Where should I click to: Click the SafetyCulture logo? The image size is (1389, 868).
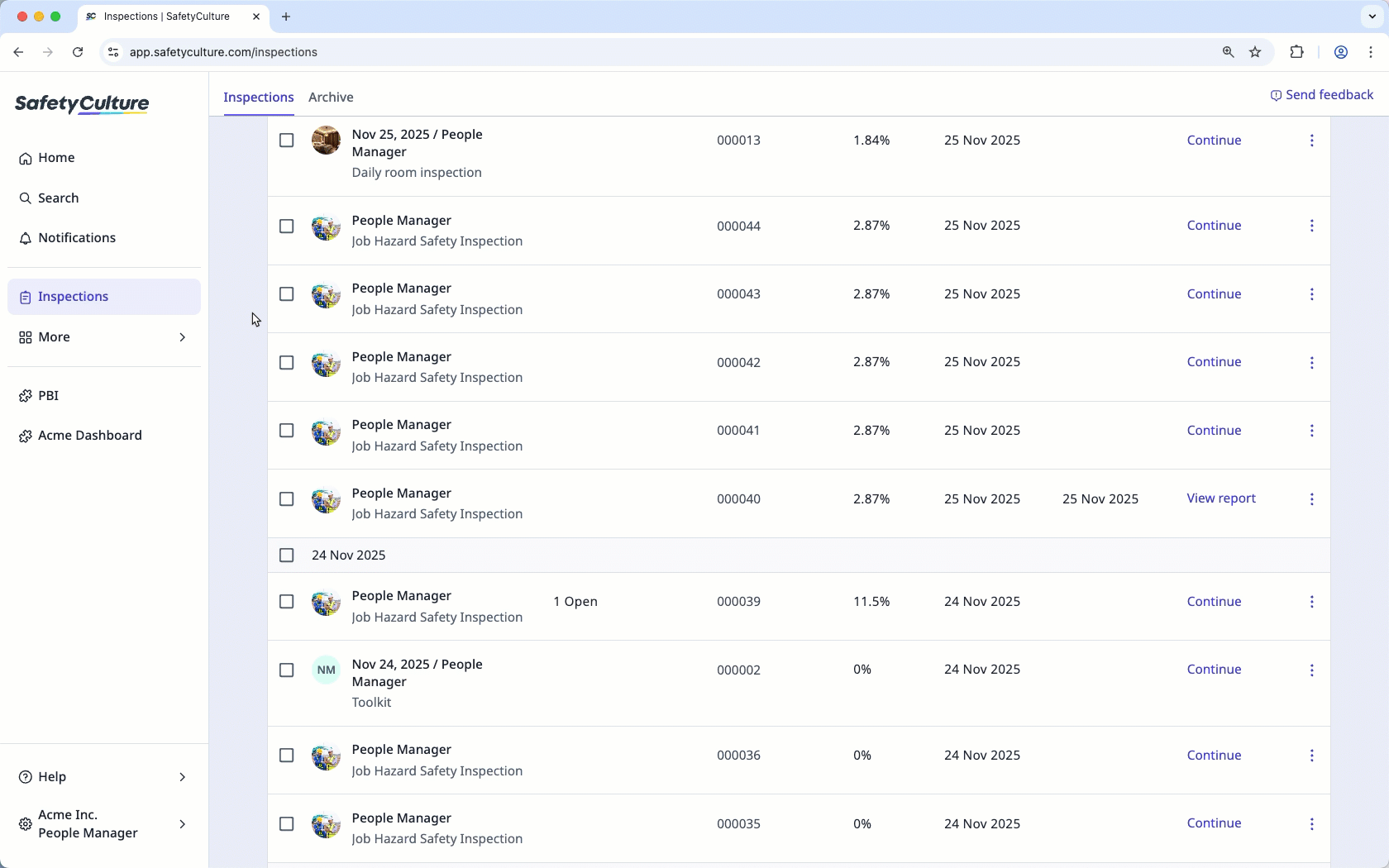tap(82, 103)
